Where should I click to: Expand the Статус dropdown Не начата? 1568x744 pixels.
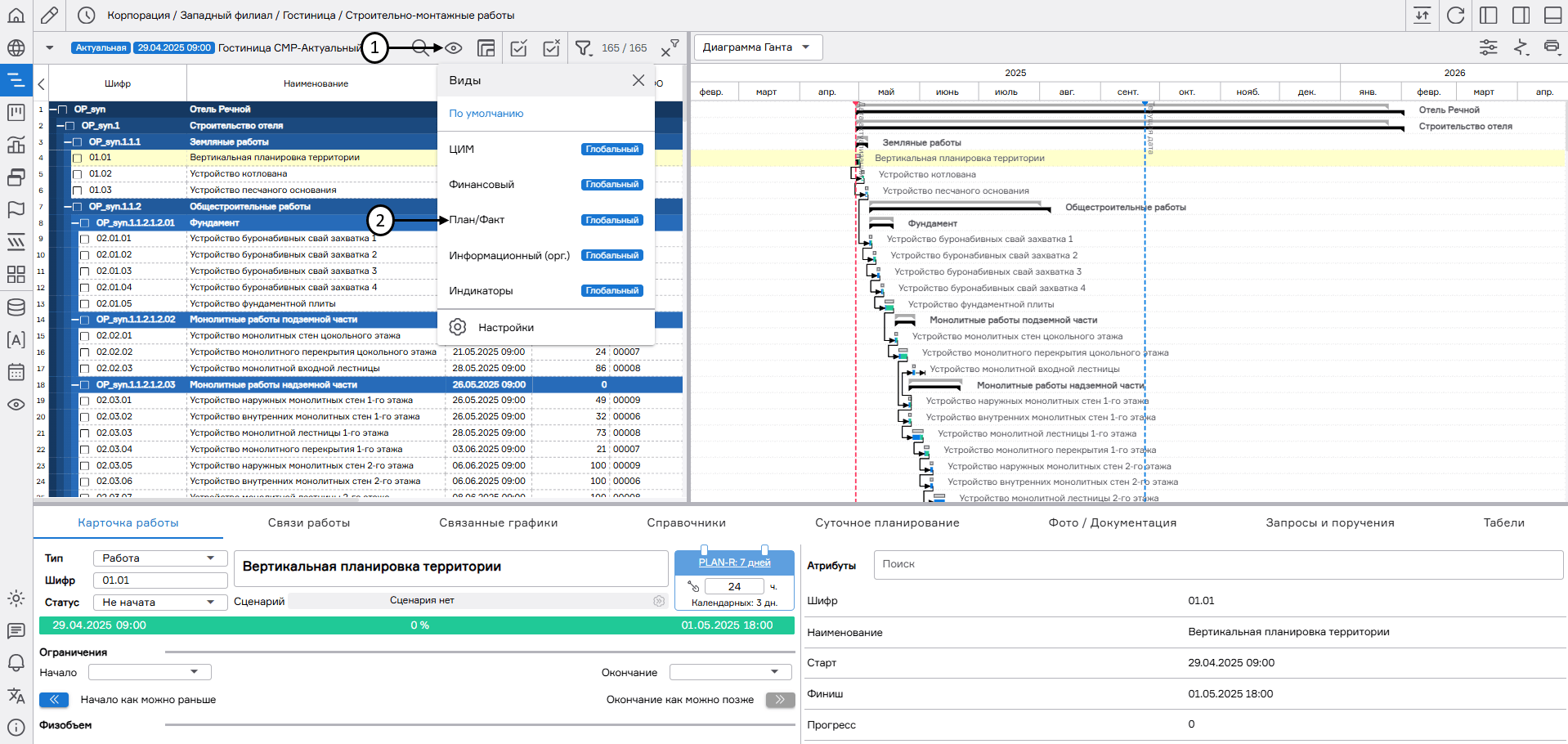click(159, 603)
